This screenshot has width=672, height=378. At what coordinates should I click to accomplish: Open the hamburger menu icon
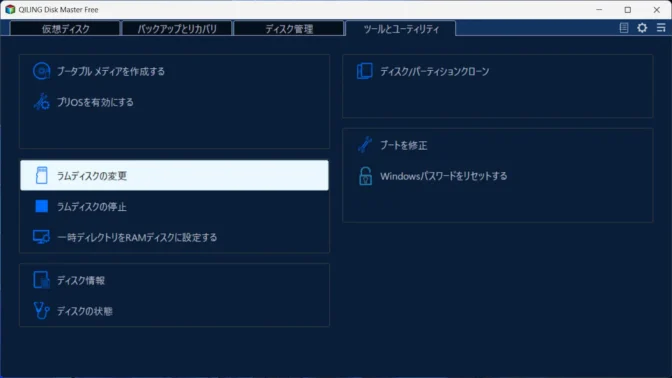click(x=661, y=28)
